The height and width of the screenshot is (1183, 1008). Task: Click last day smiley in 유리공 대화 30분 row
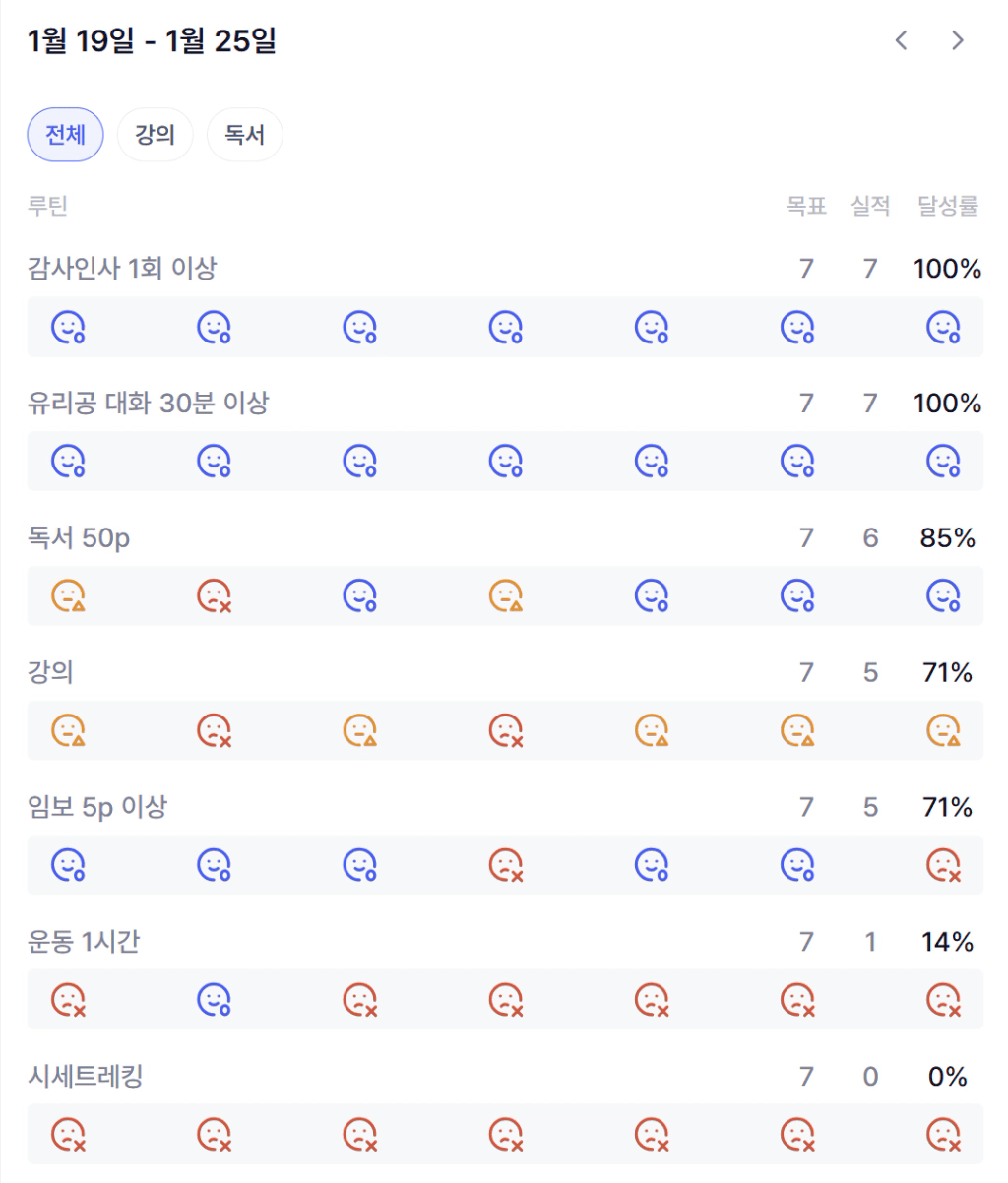click(x=943, y=462)
